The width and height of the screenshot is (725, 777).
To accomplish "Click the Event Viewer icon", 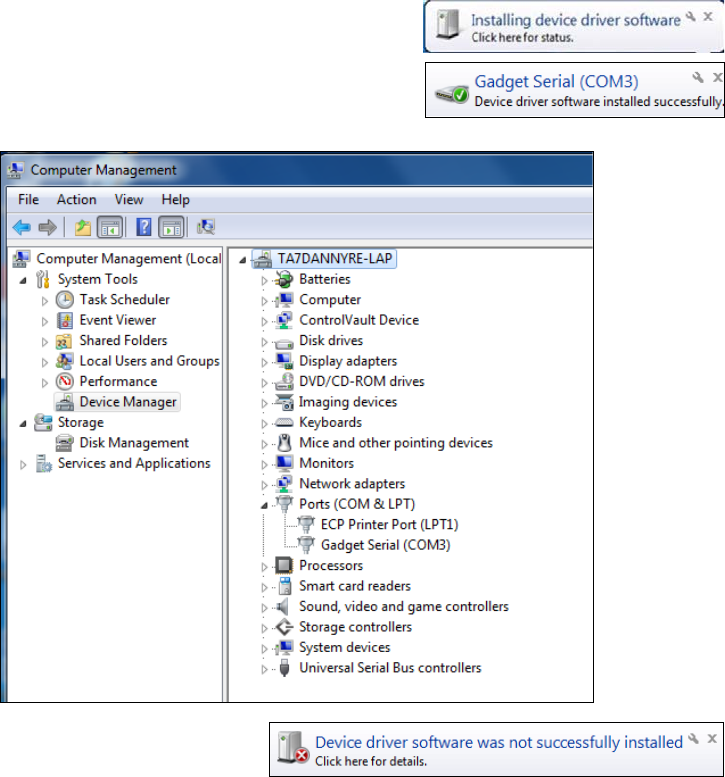I will 64,320.
